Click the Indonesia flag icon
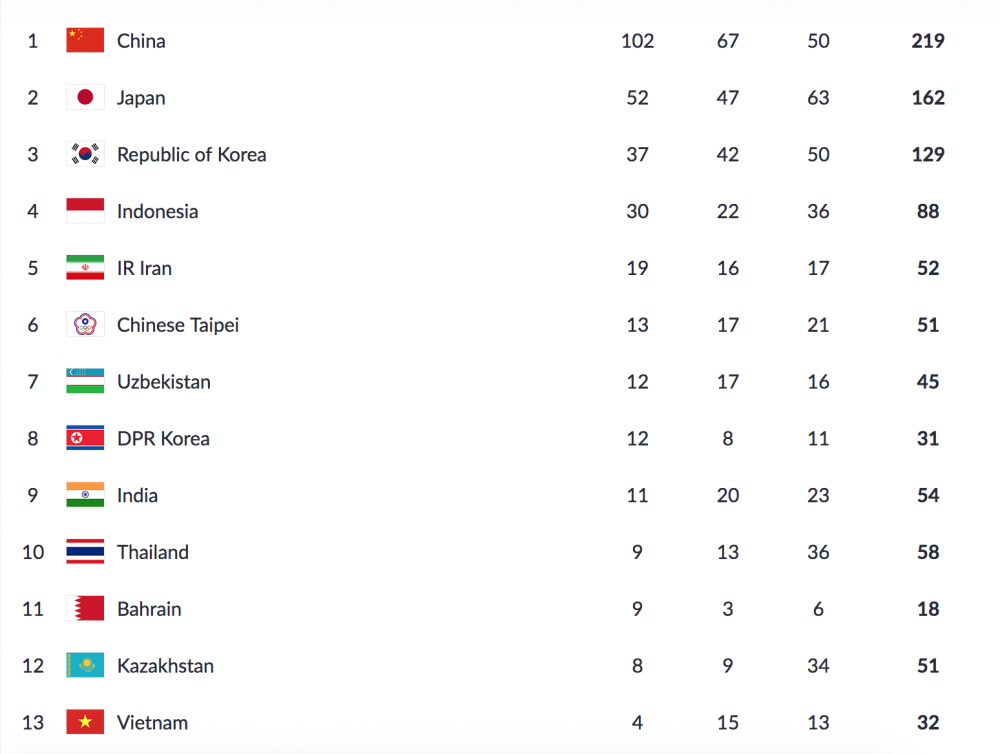The height and width of the screenshot is (754, 1000). (85, 211)
